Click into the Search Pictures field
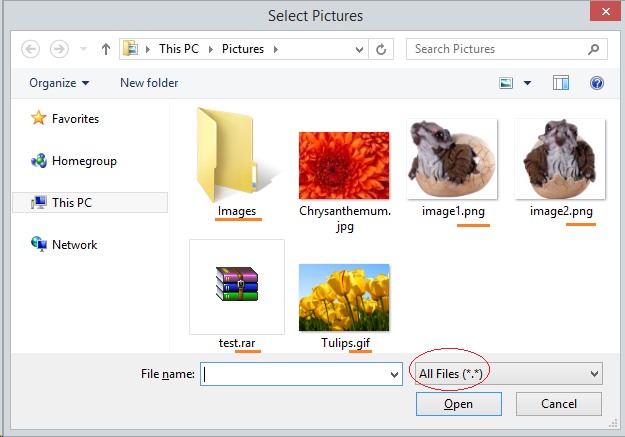This screenshot has height=437, width=625. pos(498,49)
